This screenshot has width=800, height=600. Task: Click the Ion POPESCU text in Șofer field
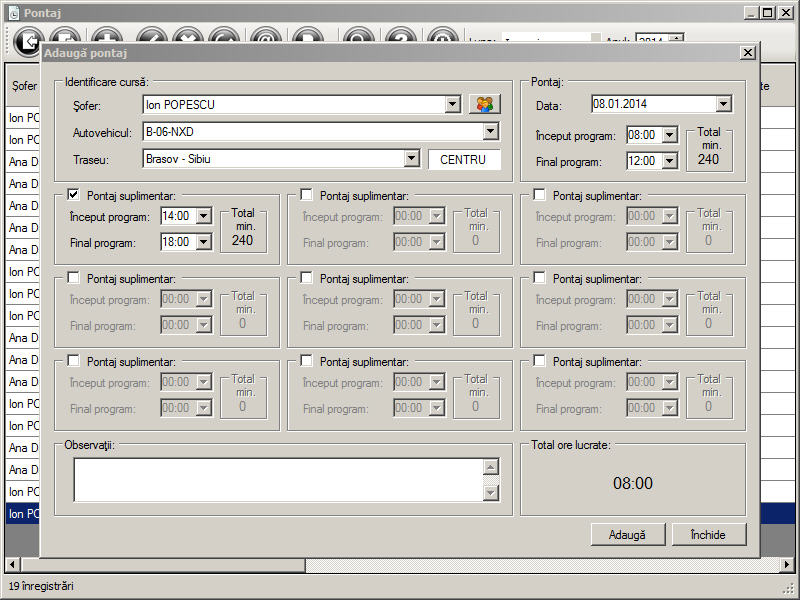coord(180,105)
